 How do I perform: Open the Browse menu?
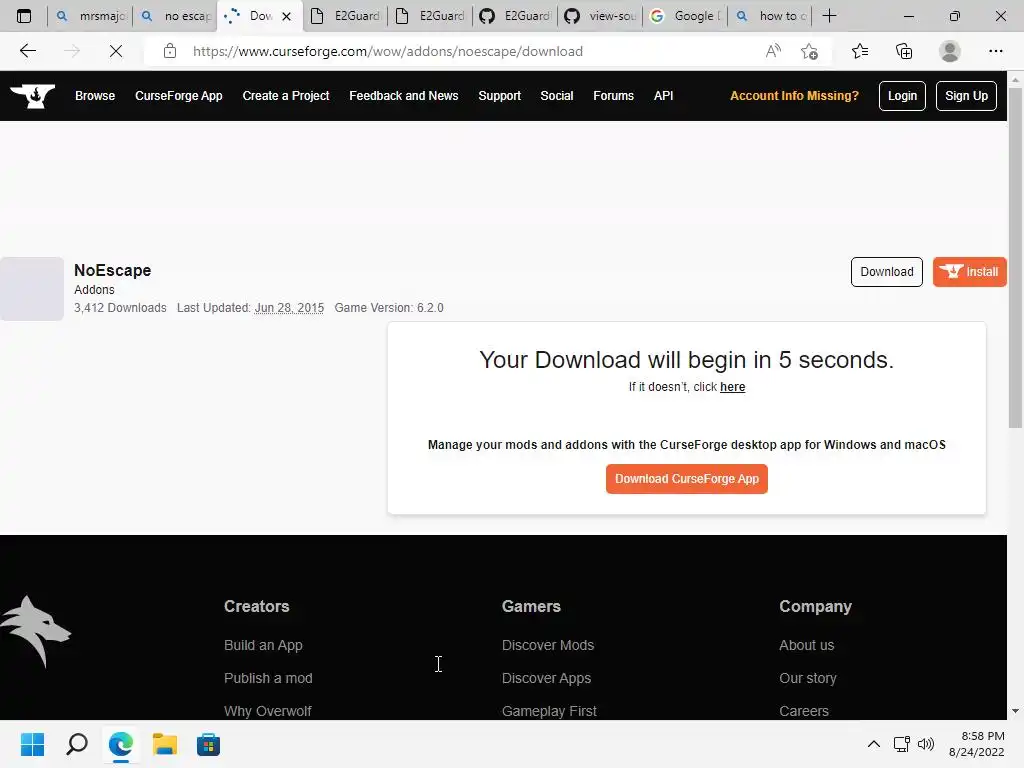(x=95, y=96)
